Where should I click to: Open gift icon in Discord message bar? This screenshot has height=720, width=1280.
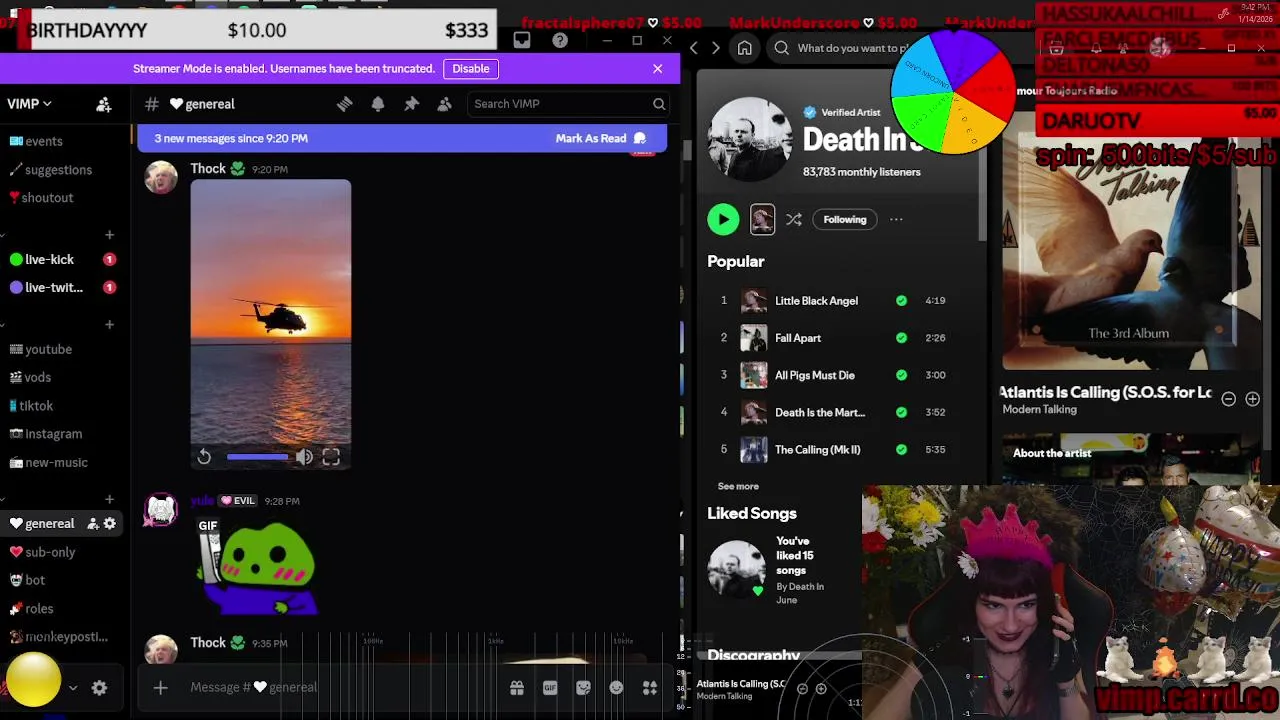517,688
